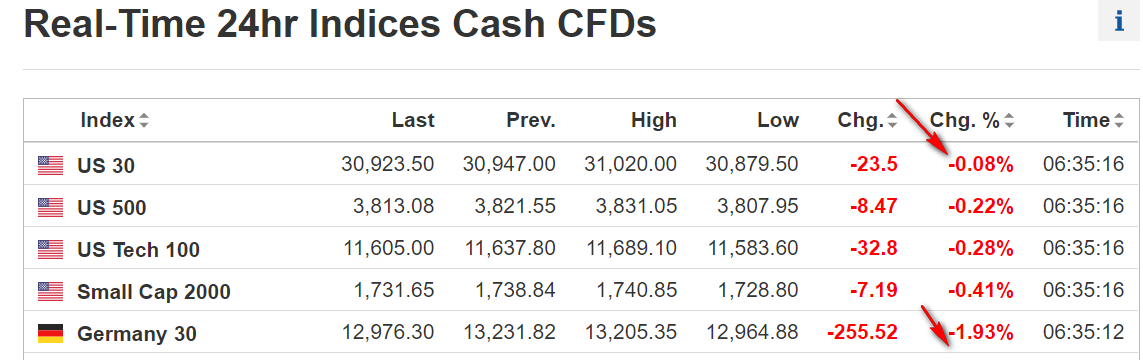
Task: Sort by Chg. column sort arrows
Action: 892,120
